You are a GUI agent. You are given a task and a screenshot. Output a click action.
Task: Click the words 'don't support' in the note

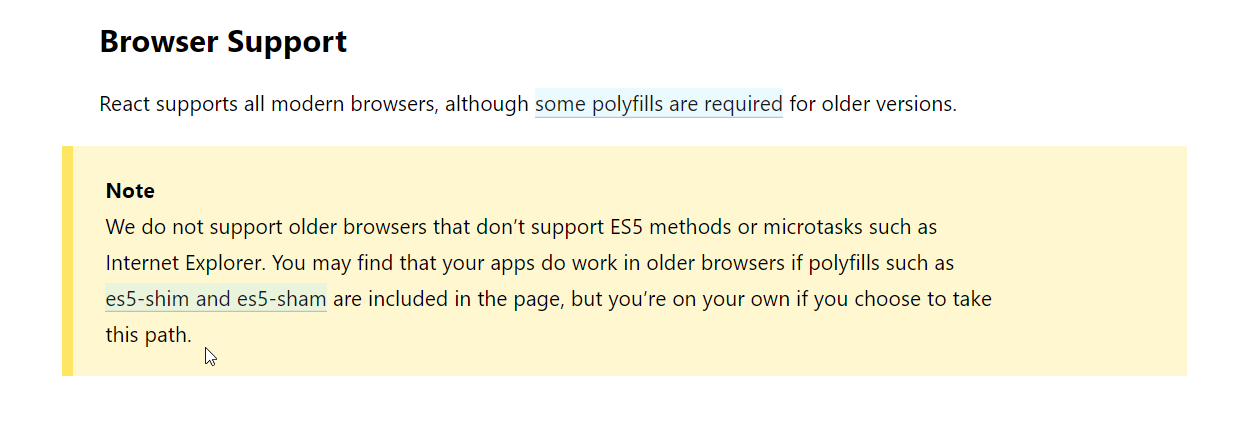pyautogui.click(x=519, y=227)
